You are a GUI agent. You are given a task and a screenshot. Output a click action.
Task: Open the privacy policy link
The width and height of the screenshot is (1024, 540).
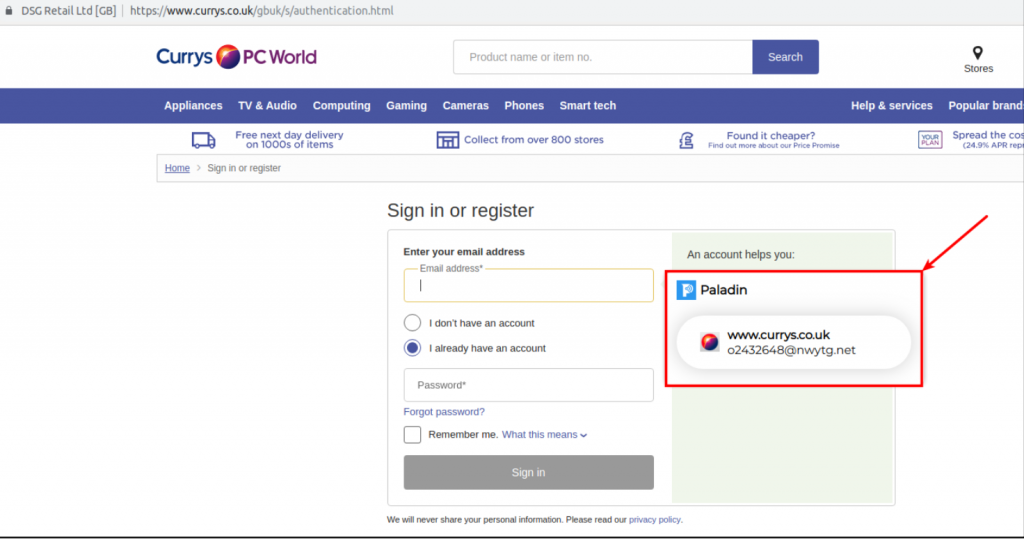tap(654, 520)
